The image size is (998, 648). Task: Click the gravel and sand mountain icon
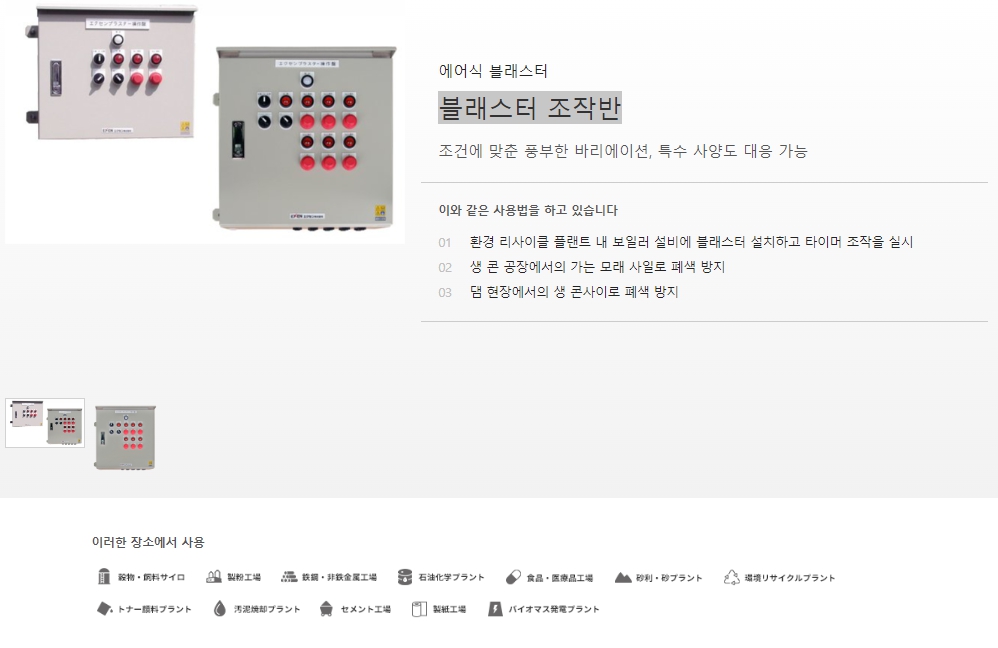point(623,577)
